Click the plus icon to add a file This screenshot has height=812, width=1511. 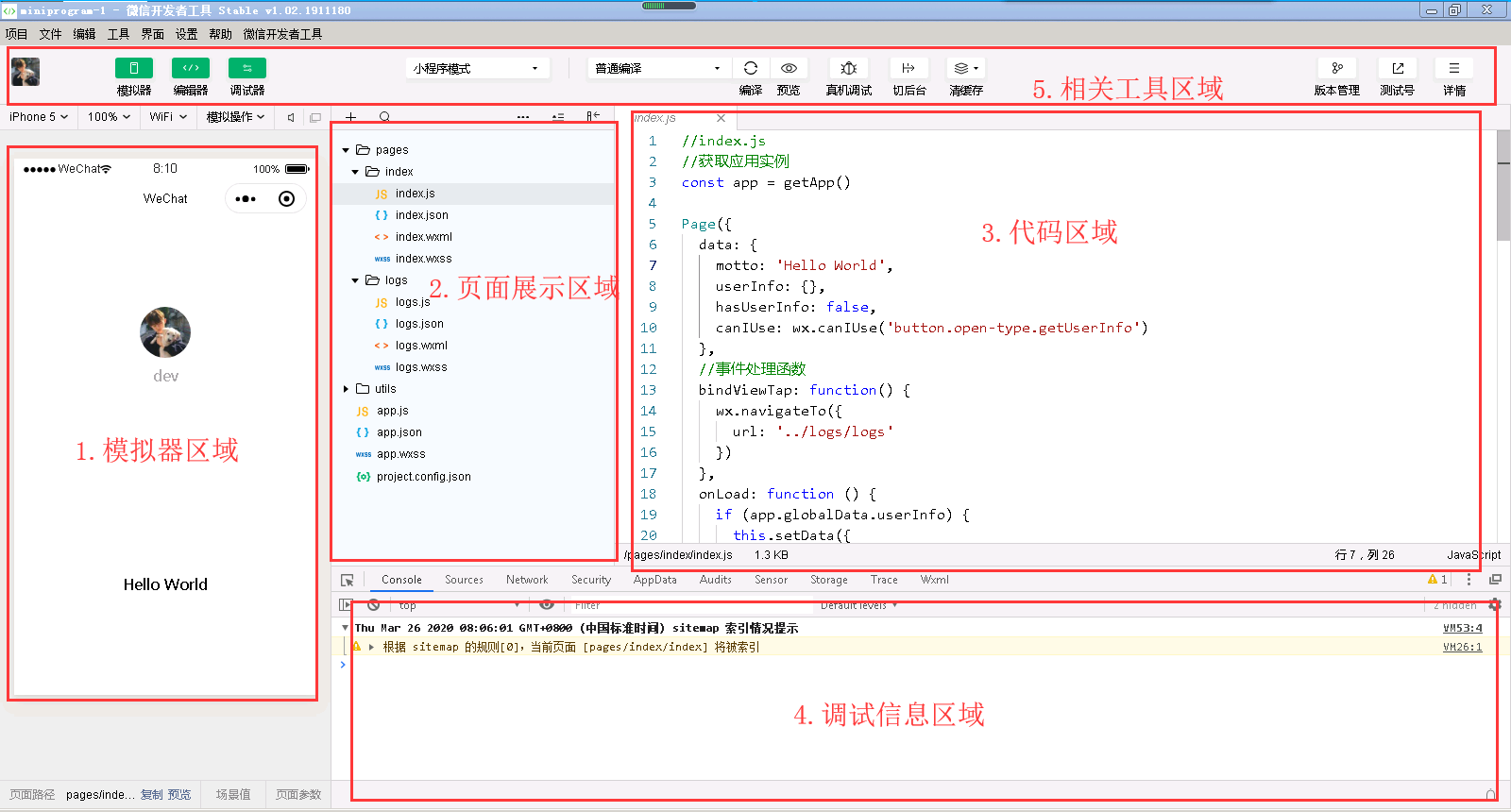coord(350,117)
